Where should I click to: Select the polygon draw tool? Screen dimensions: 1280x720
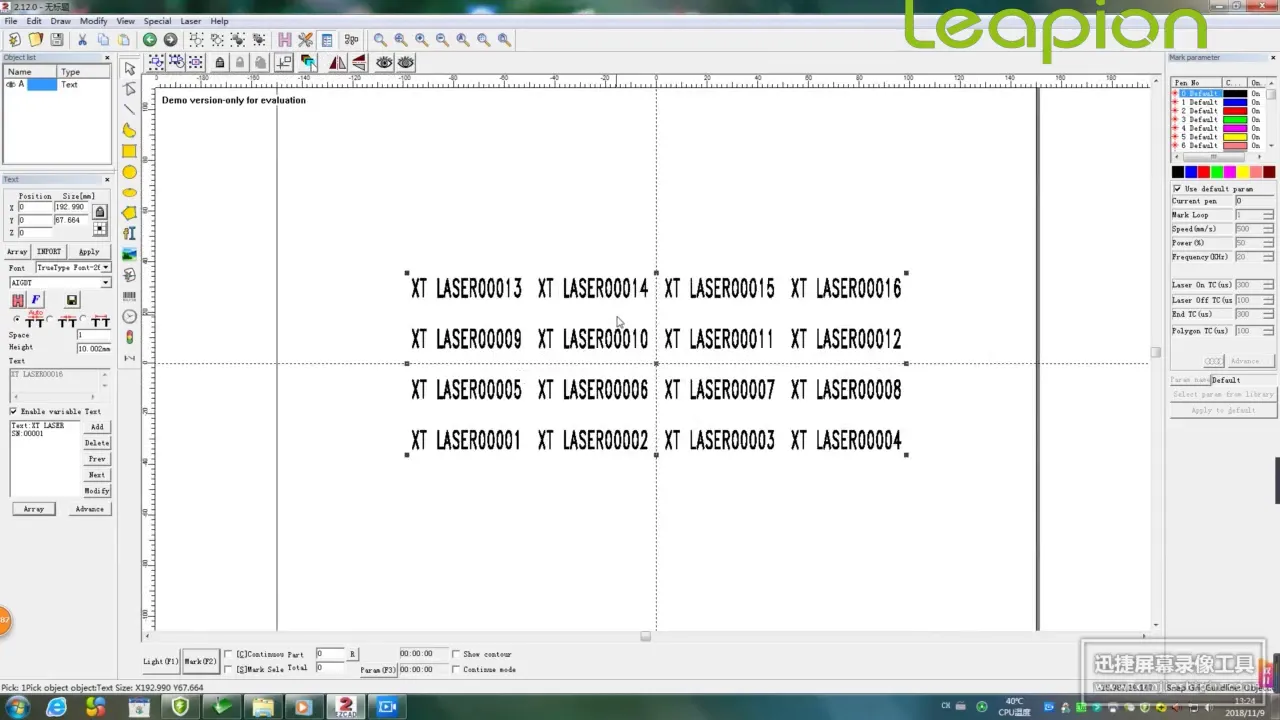(x=129, y=213)
